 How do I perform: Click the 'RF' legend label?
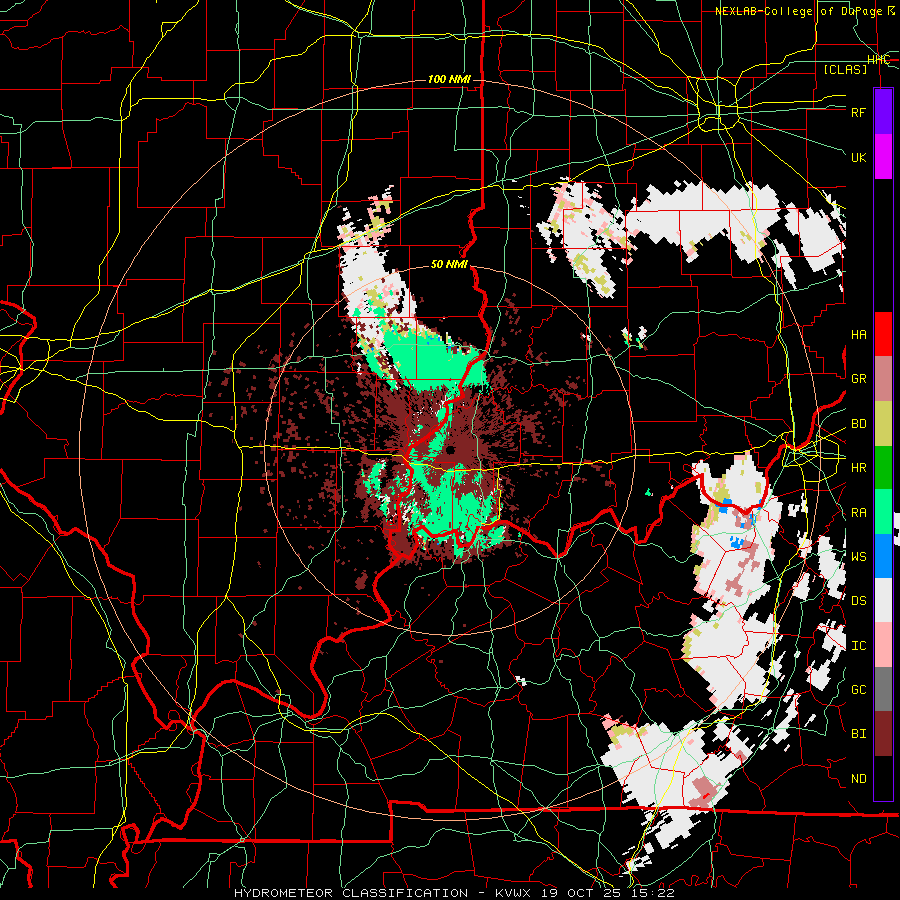tap(858, 112)
